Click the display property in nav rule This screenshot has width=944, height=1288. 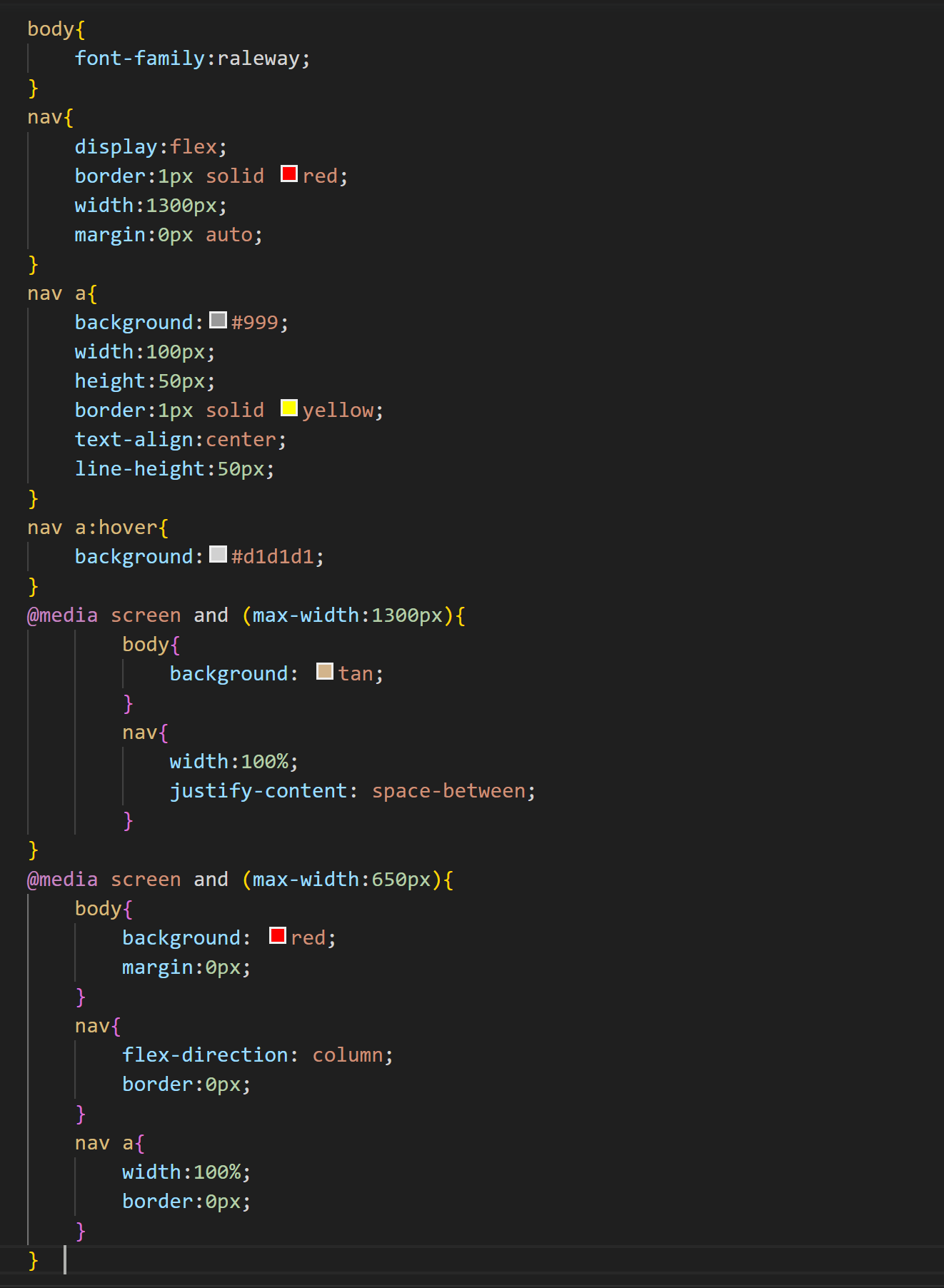pyautogui.click(x=116, y=147)
